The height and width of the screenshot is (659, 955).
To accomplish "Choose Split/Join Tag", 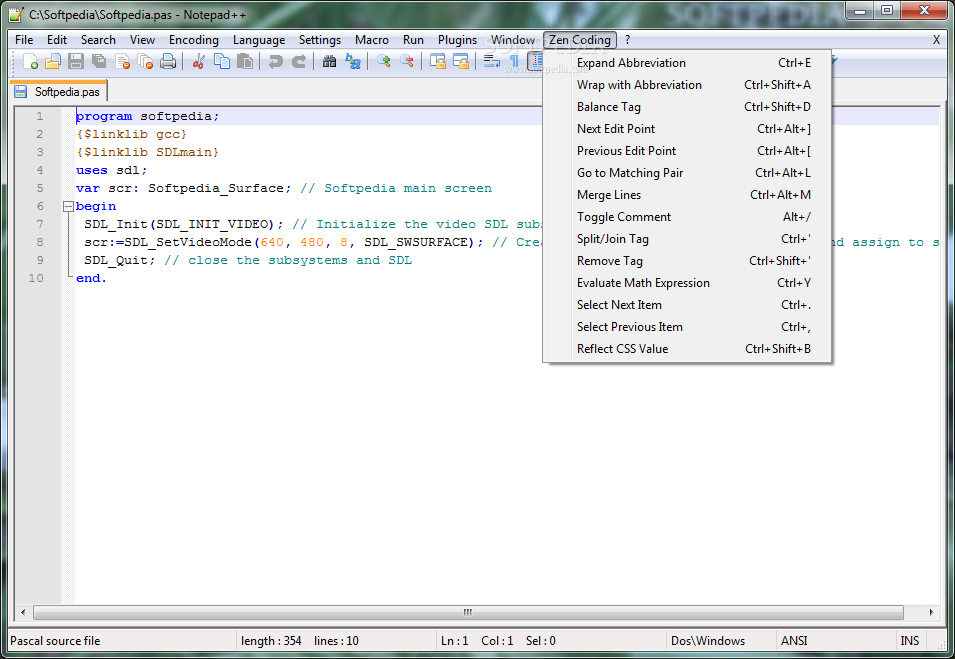I will tap(687, 238).
